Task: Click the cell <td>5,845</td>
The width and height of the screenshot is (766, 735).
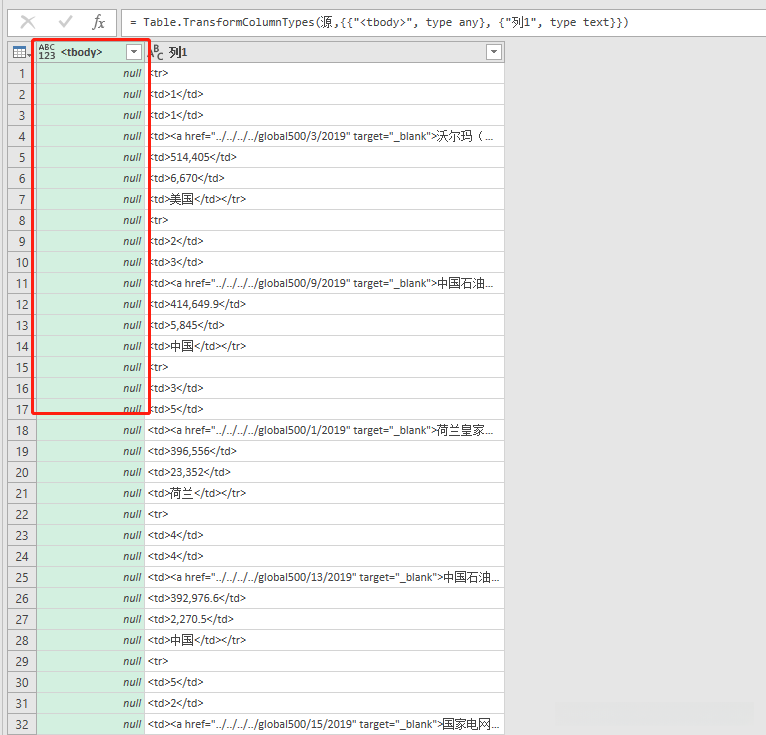Action: coord(324,325)
